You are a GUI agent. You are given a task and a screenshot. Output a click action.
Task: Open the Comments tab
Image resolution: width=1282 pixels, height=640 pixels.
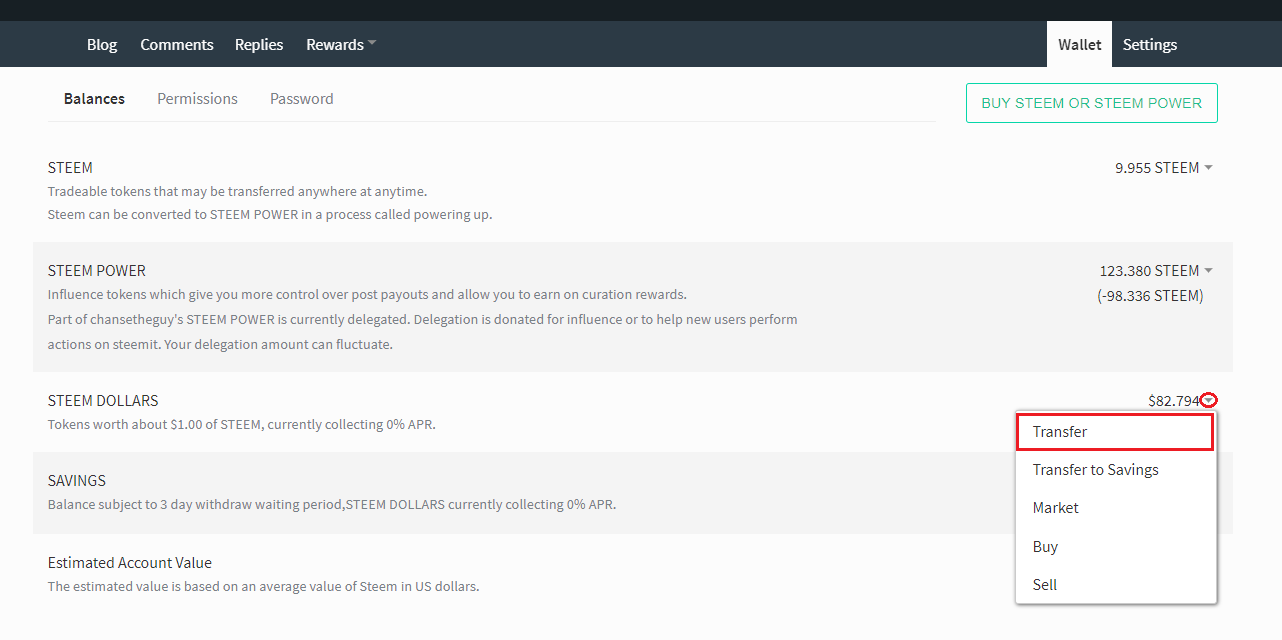(177, 44)
